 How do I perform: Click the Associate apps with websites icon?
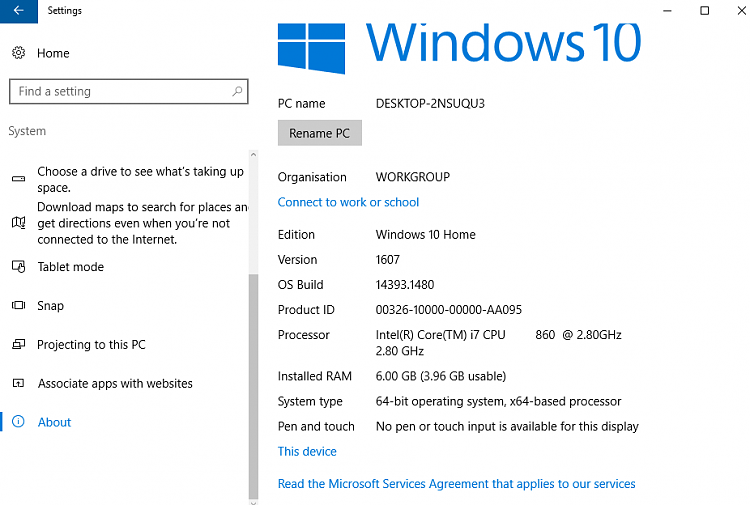click(x=19, y=383)
